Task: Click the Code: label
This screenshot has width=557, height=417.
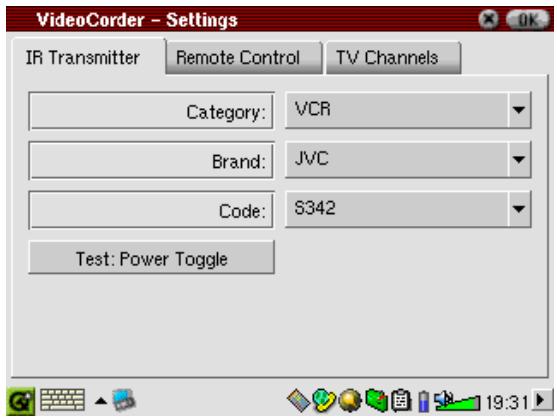Action: [242, 211]
